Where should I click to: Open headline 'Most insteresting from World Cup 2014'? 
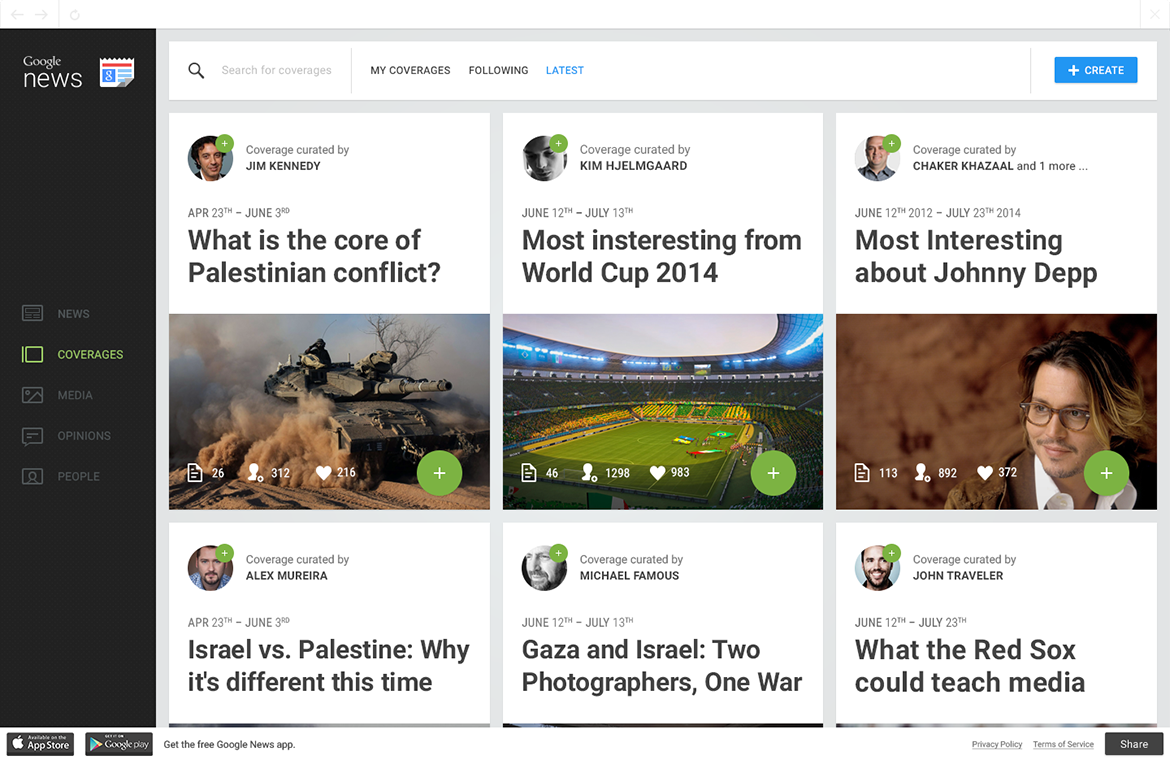662,257
